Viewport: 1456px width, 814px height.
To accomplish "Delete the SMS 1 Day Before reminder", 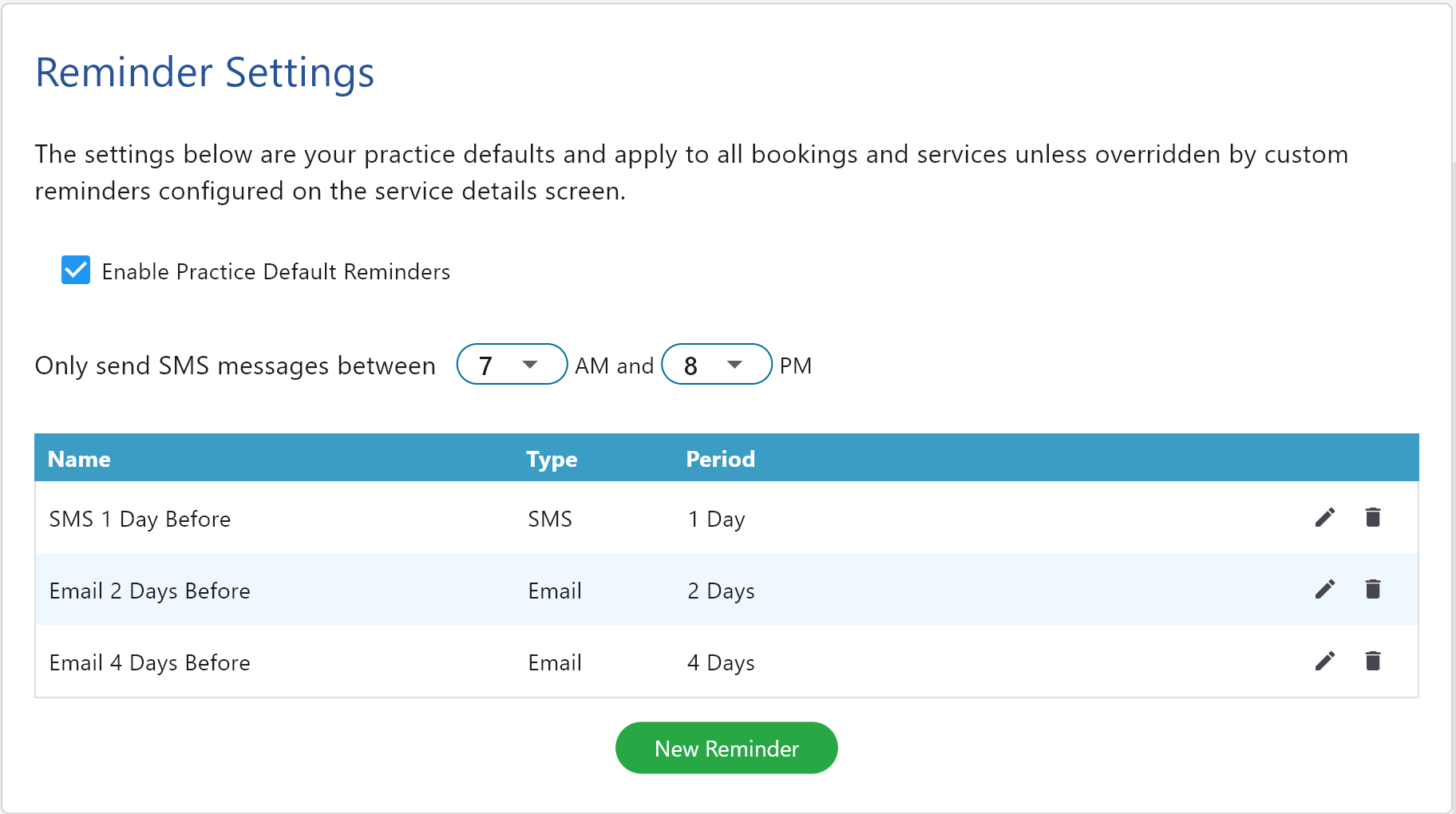I will 1373,517.
